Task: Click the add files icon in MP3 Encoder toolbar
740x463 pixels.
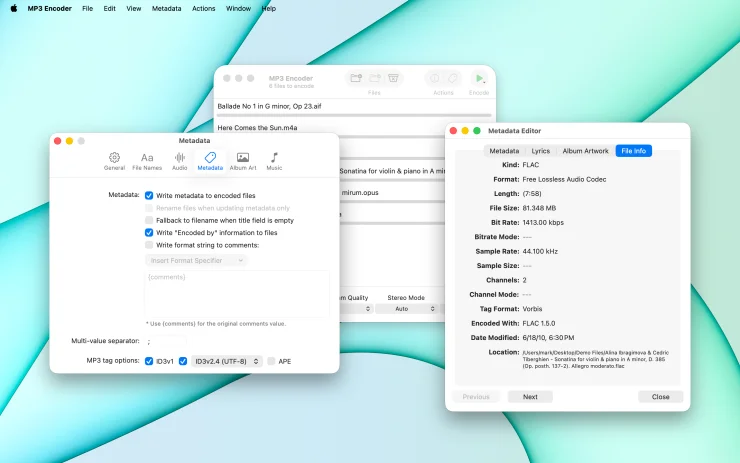Action: click(x=356, y=78)
